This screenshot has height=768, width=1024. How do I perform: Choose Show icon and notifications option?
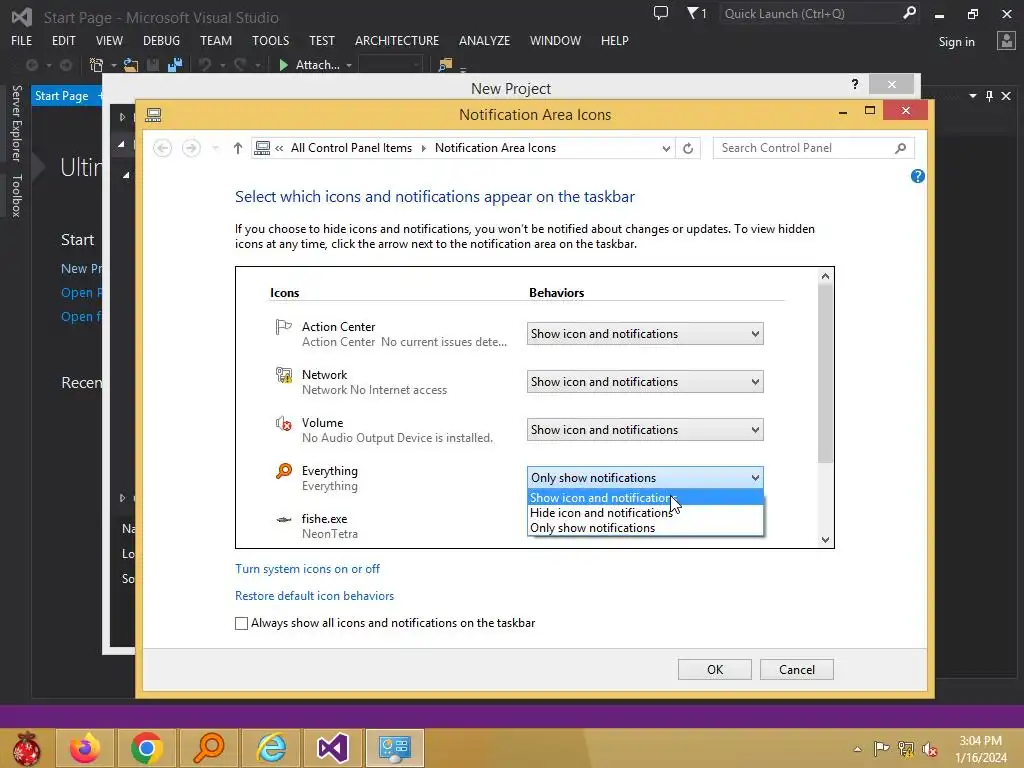645,498
